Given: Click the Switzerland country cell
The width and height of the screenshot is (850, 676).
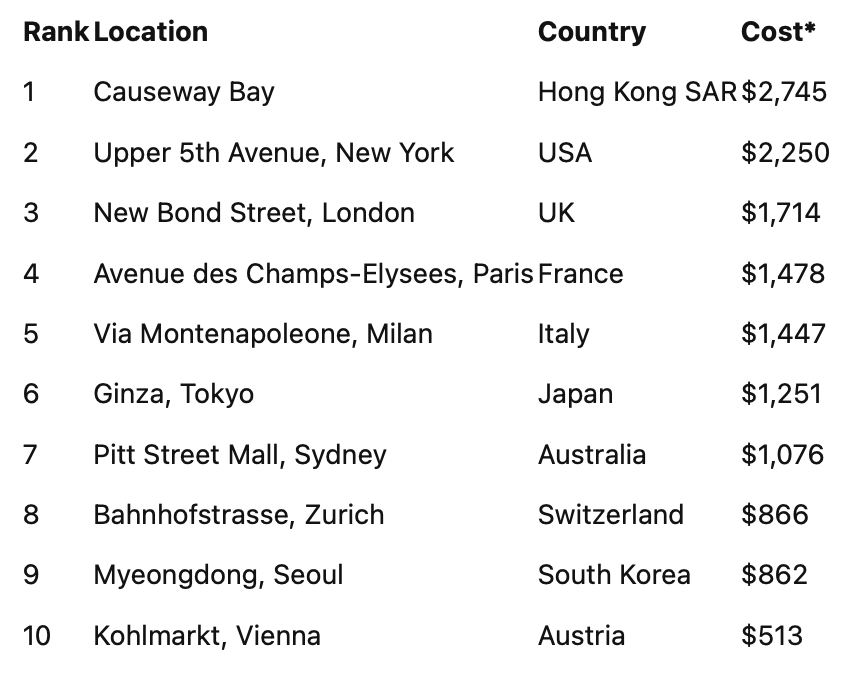Looking at the screenshot, I should 611,515.
